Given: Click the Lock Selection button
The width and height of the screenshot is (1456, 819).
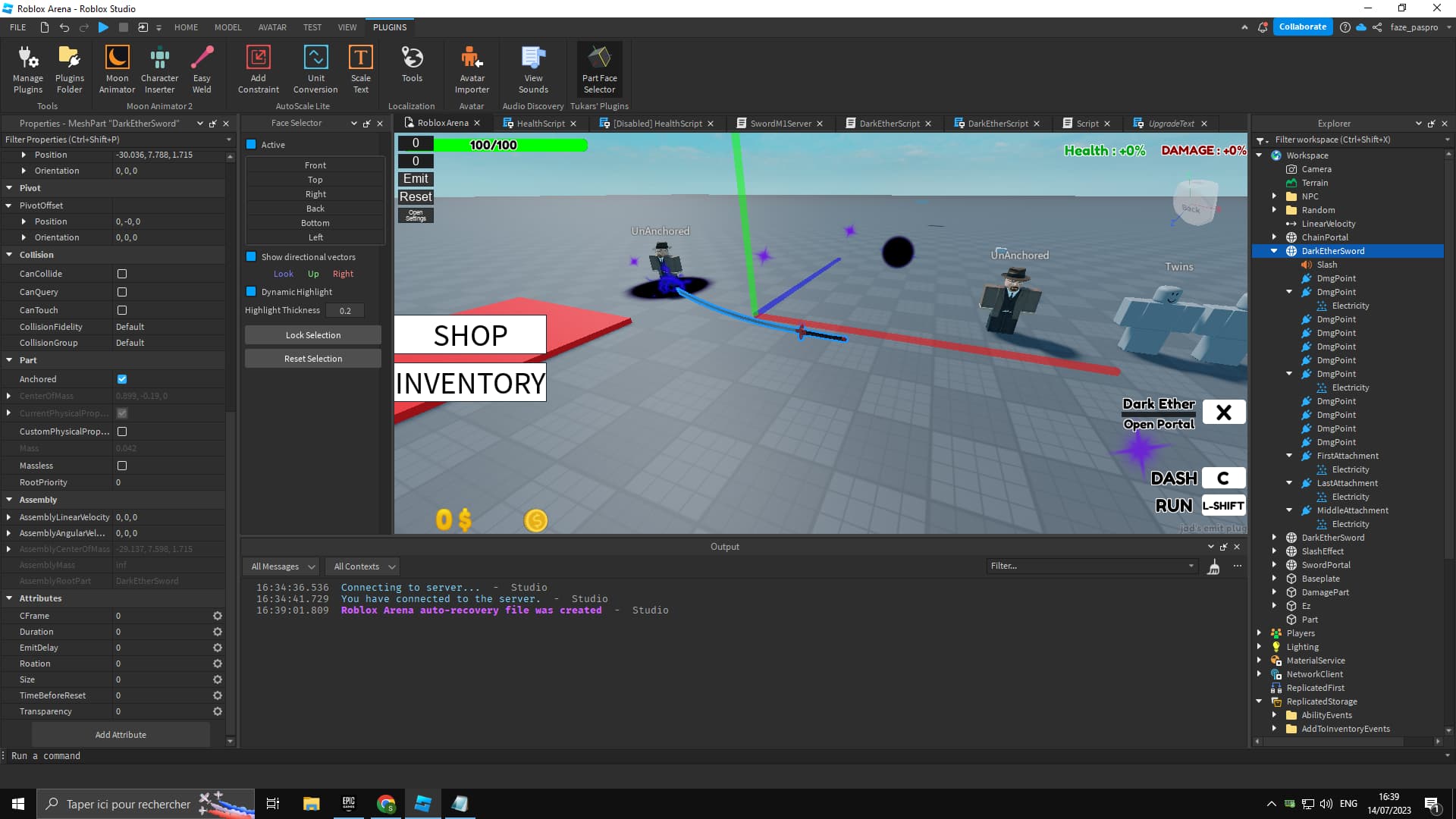Looking at the screenshot, I should click(x=312, y=335).
